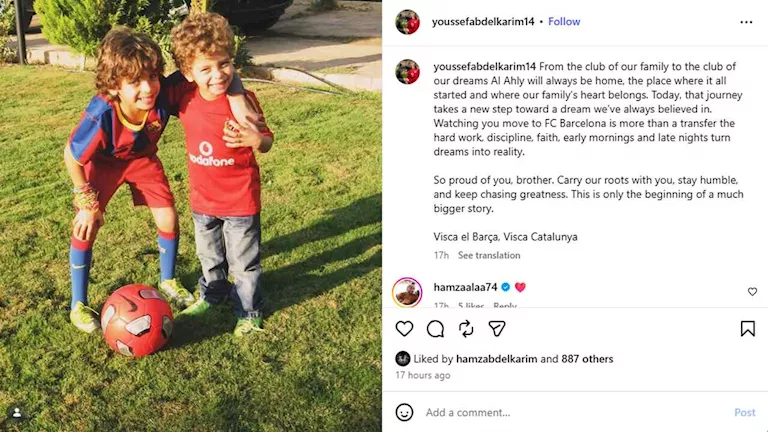Like hamzaalaa74's comment with small heart
The image size is (768, 432).
tap(752, 291)
